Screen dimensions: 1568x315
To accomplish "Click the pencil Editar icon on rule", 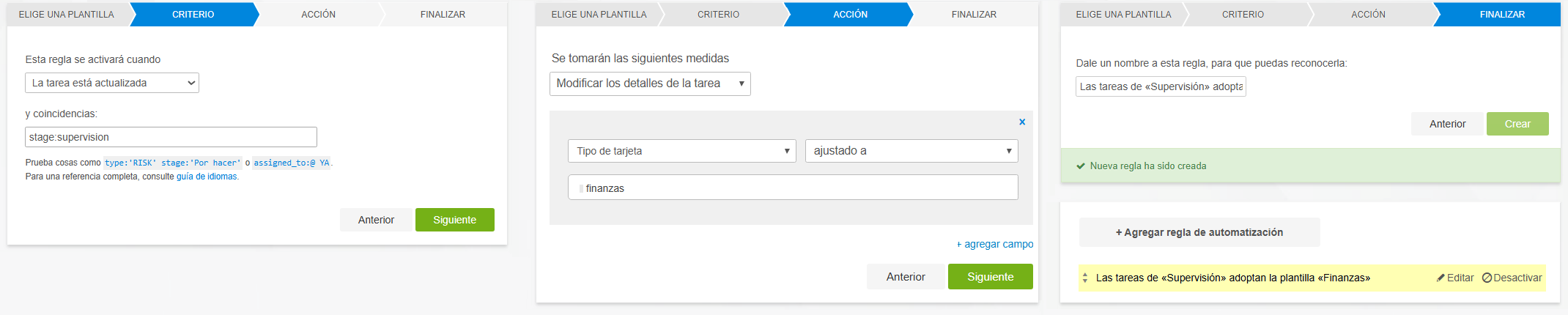I will (x=1441, y=278).
